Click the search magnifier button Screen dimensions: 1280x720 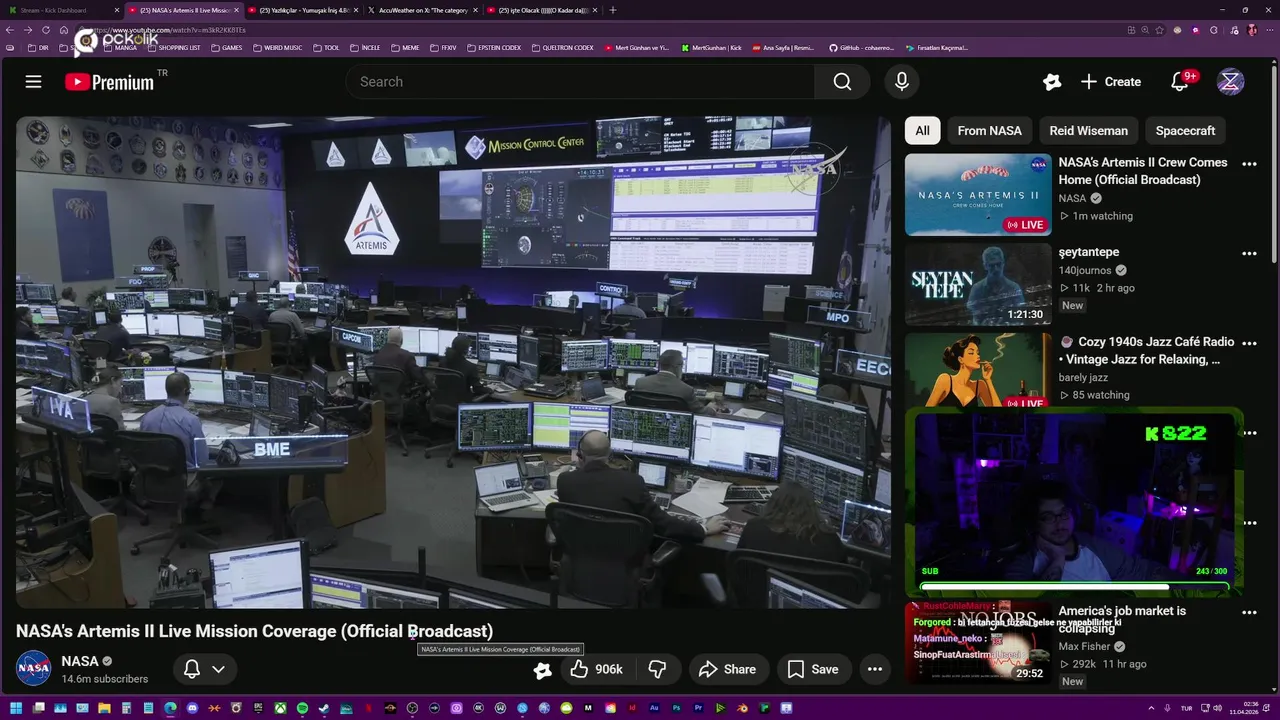click(x=843, y=82)
